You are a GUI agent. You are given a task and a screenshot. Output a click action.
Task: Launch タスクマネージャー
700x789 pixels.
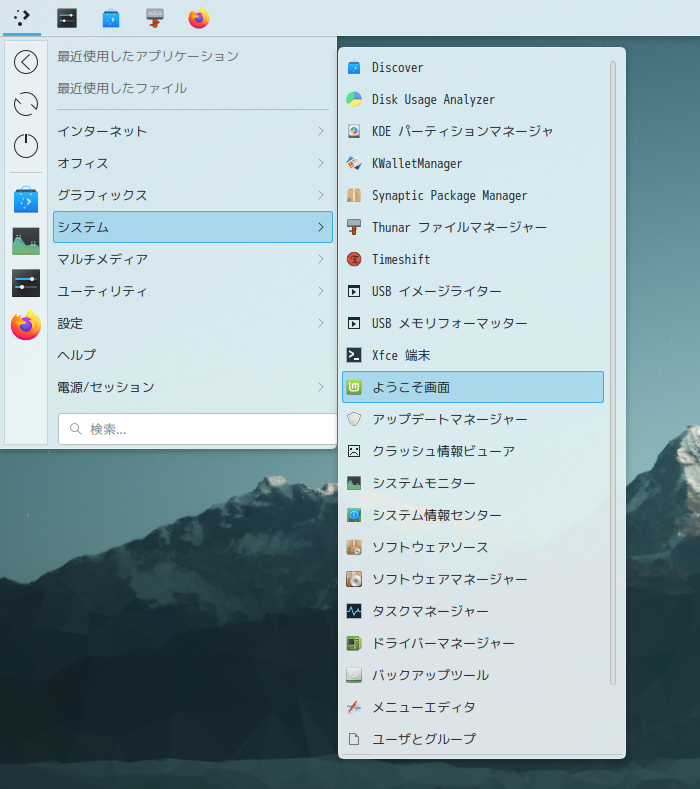pos(473,611)
